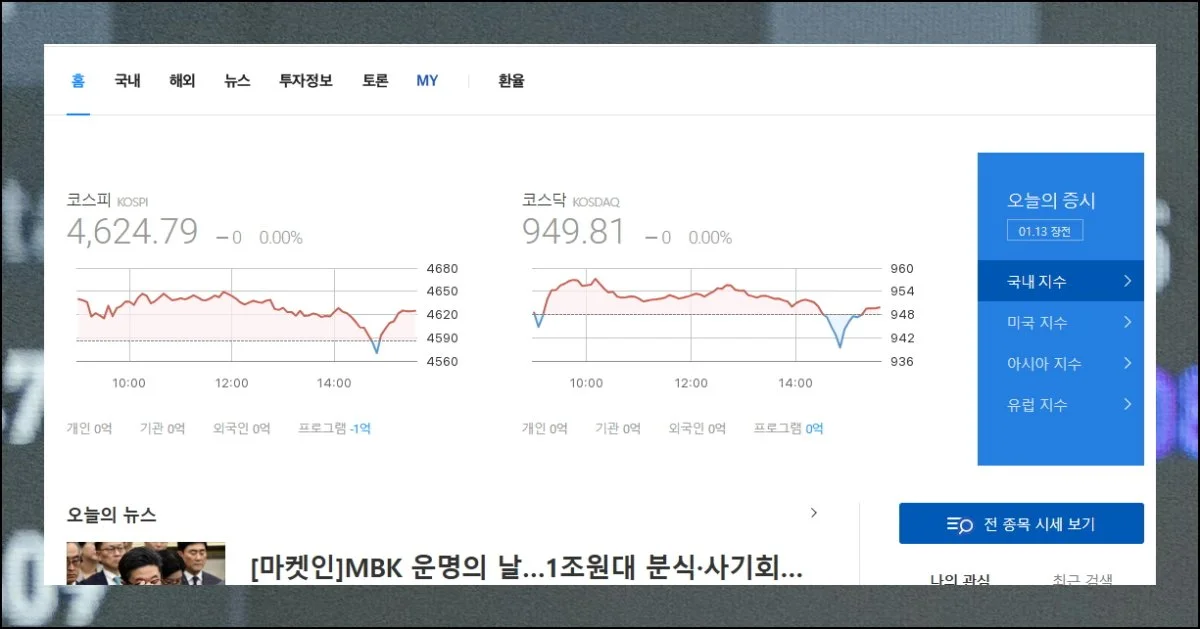The image size is (1200, 629).
Task: Click the search list icon in 시세 보기
Action: [x=960, y=525]
